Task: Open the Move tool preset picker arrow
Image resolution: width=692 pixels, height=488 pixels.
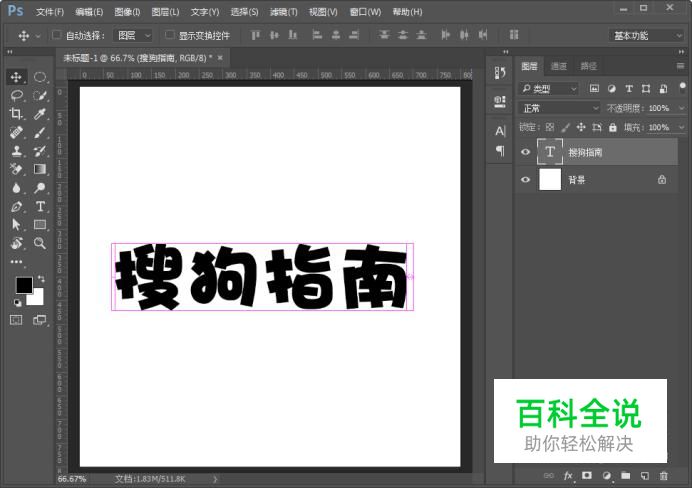Action: pos(38,36)
